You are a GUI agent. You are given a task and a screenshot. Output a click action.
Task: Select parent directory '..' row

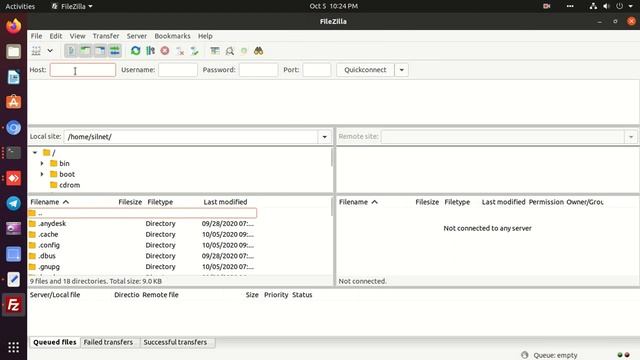(x=142, y=213)
